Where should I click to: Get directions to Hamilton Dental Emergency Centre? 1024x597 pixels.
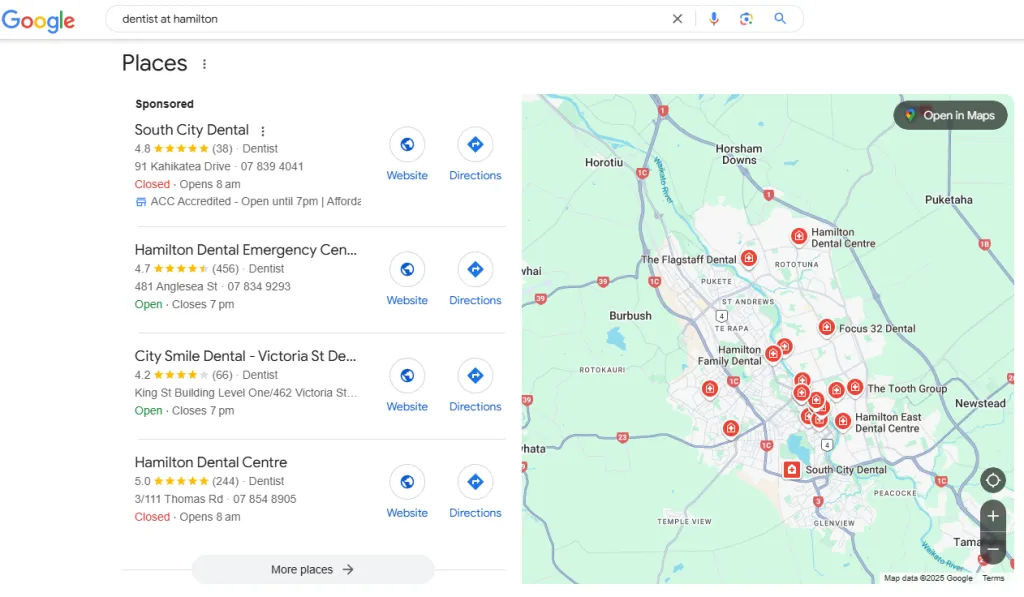(x=475, y=269)
